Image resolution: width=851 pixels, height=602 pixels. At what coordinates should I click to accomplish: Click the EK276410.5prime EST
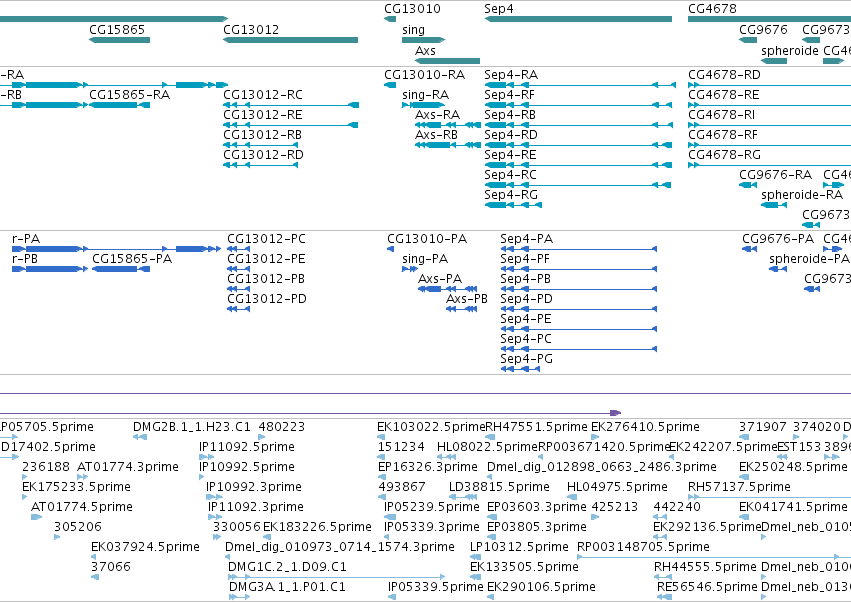coord(594,437)
